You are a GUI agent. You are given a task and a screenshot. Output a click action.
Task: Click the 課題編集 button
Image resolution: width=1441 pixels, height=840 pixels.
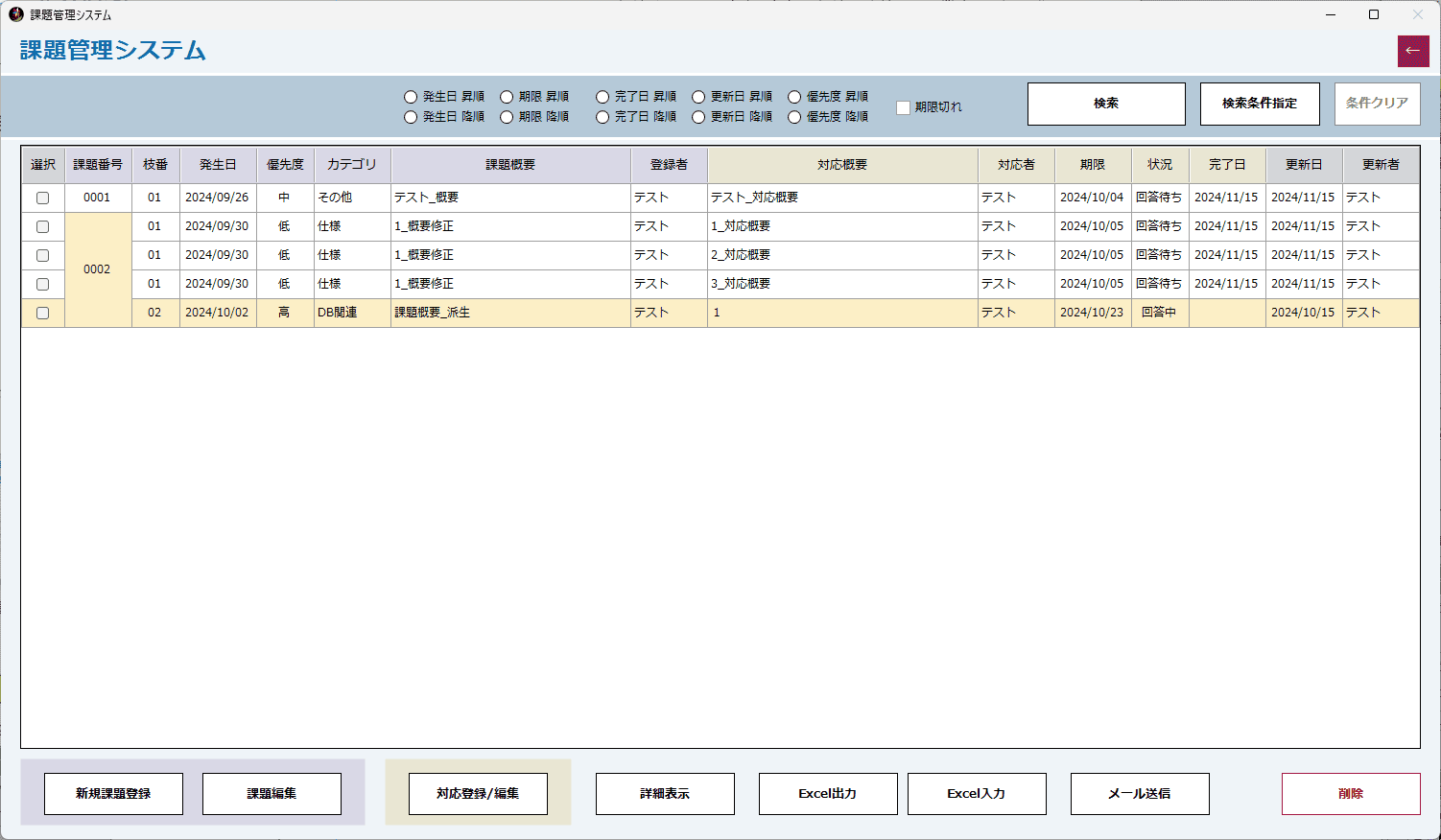(272, 794)
